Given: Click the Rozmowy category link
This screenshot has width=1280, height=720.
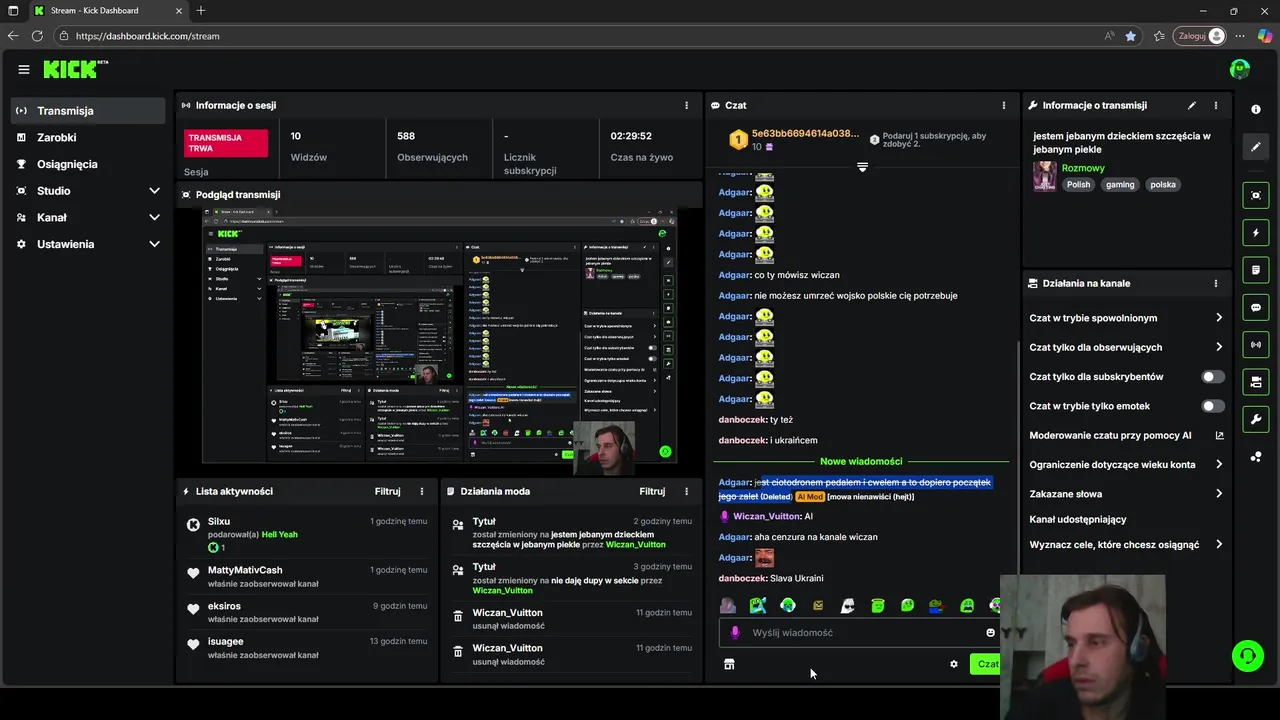Looking at the screenshot, I should coord(1083,168).
